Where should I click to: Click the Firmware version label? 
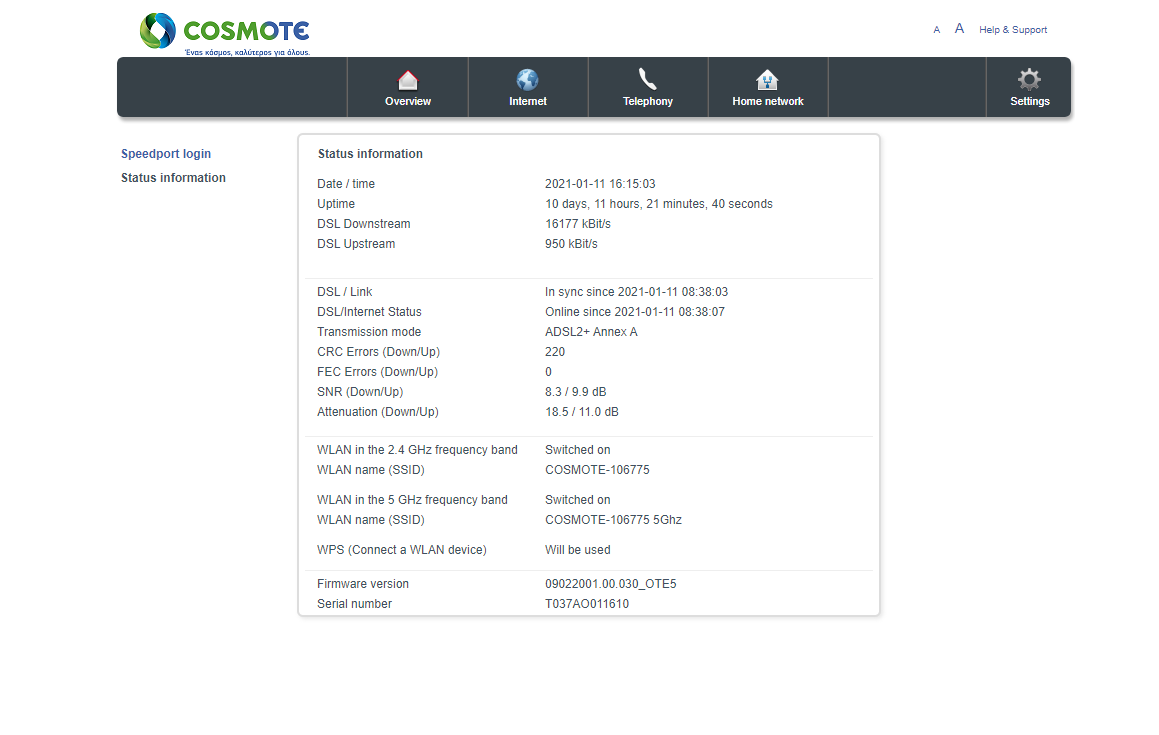363,584
